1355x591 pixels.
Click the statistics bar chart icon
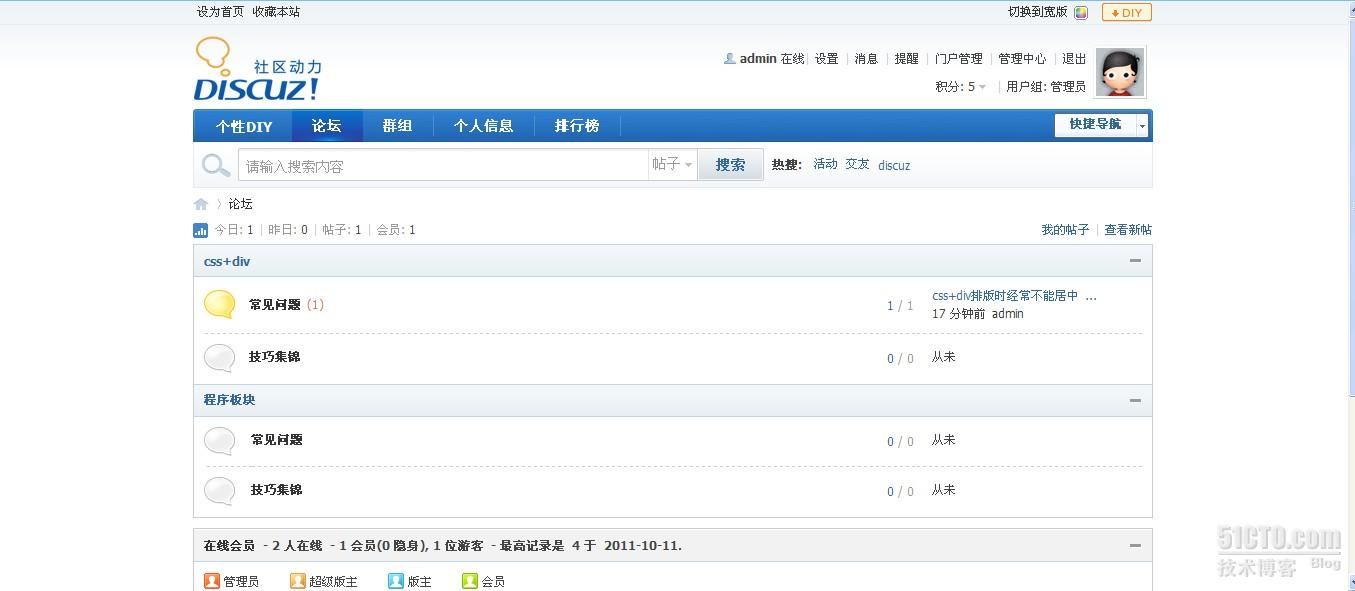tap(200, 230)
